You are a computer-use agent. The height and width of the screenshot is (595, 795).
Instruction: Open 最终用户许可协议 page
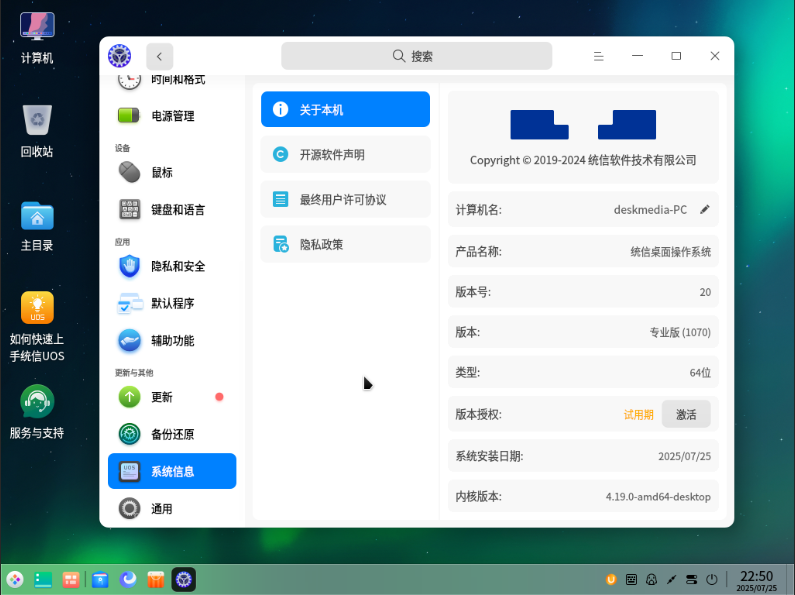click(345, 199)
